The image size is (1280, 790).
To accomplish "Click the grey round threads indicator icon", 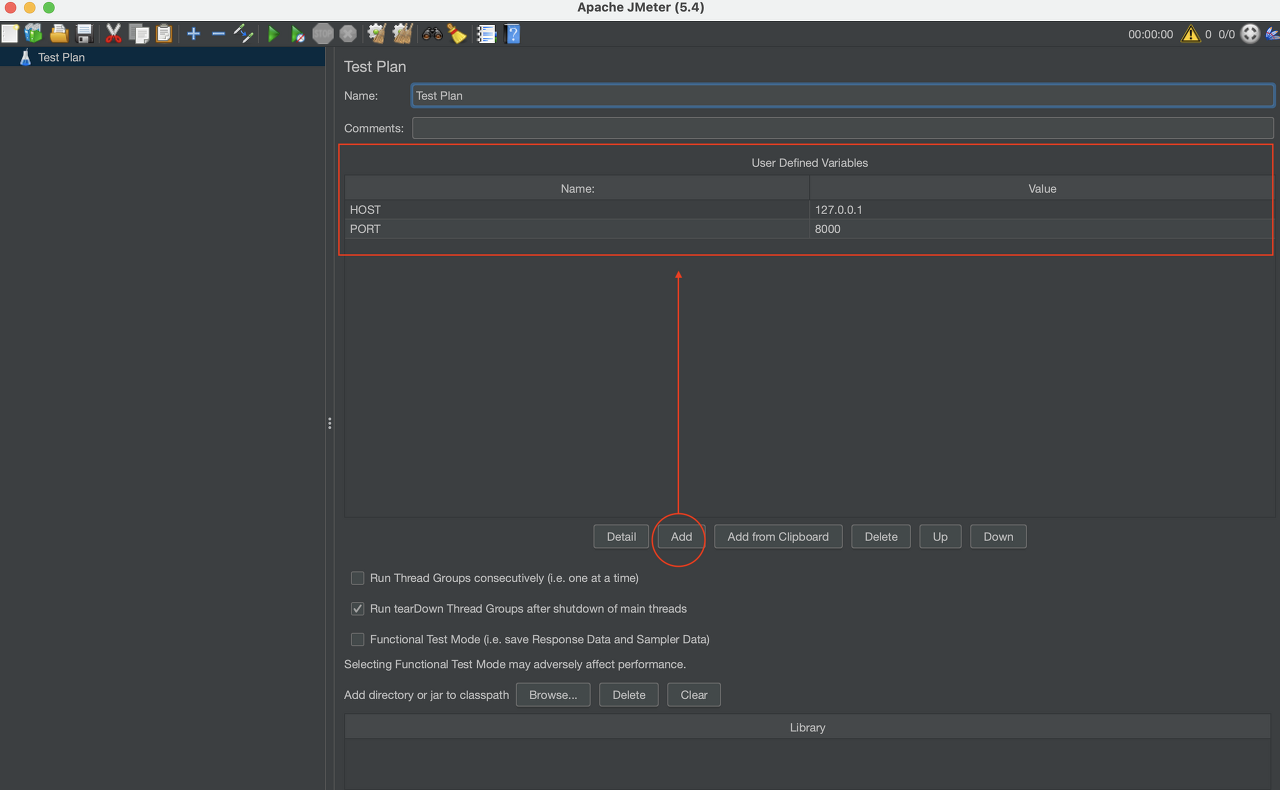I will coord(1250,34).
